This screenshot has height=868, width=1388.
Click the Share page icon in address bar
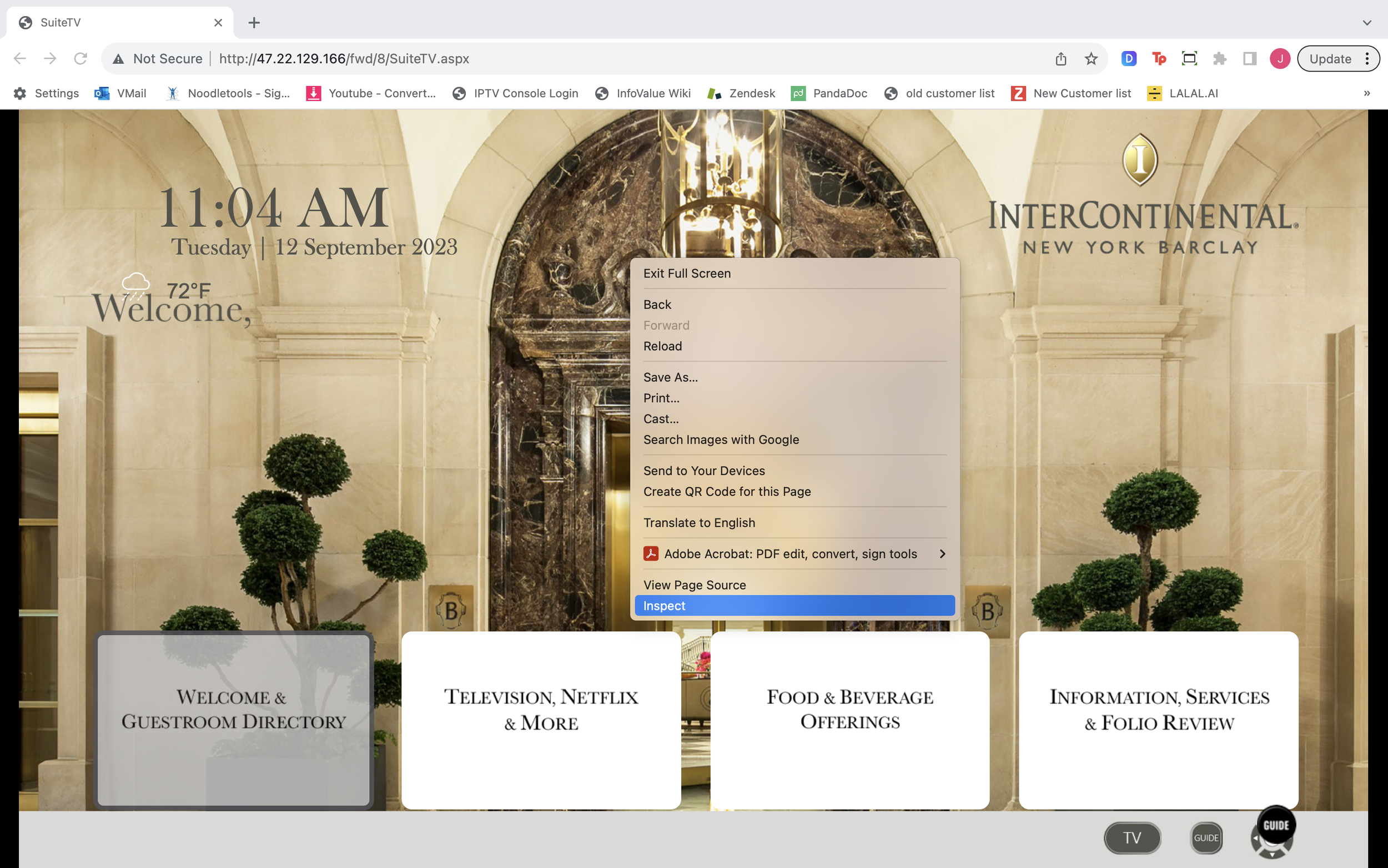tap(1060, 59)
